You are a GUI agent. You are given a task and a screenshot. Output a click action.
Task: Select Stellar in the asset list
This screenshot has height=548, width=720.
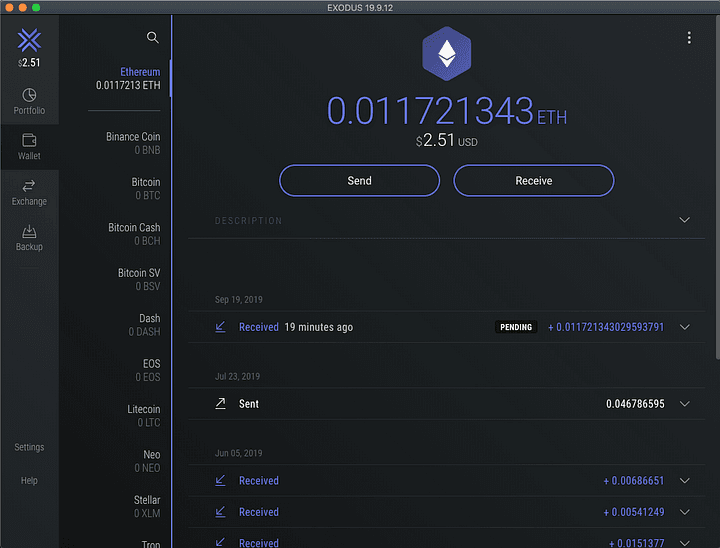tap(147, 507)
